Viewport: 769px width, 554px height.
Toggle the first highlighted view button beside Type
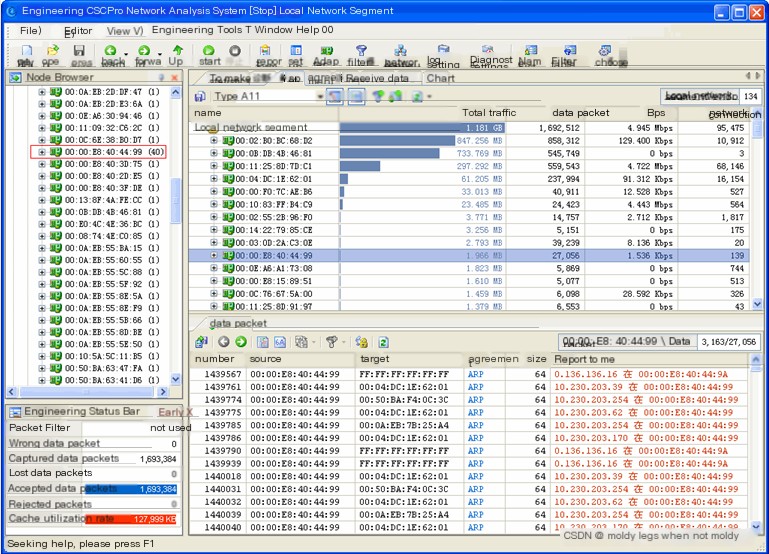click(334, 96)
